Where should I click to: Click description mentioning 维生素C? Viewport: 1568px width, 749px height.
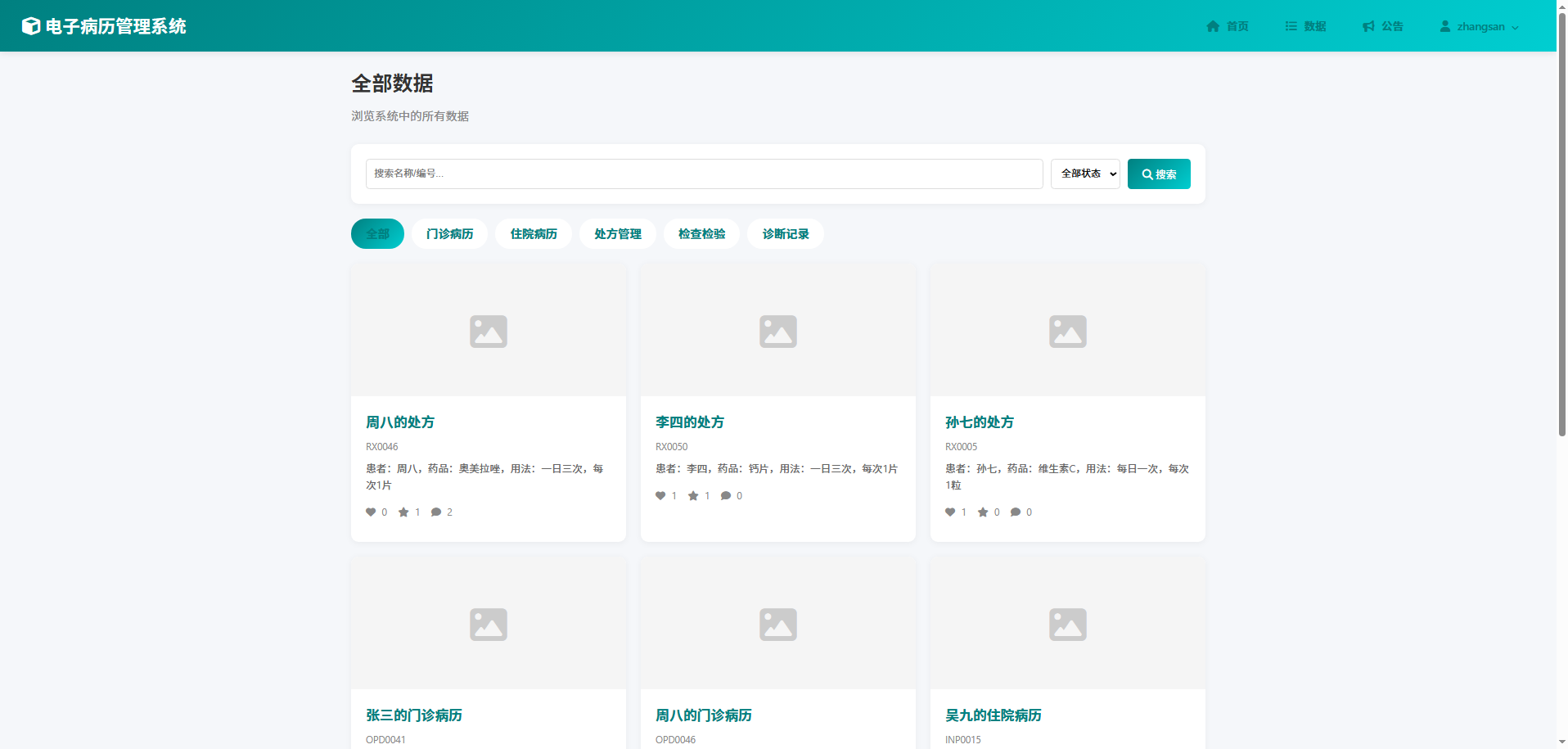tap(1067, 477)
